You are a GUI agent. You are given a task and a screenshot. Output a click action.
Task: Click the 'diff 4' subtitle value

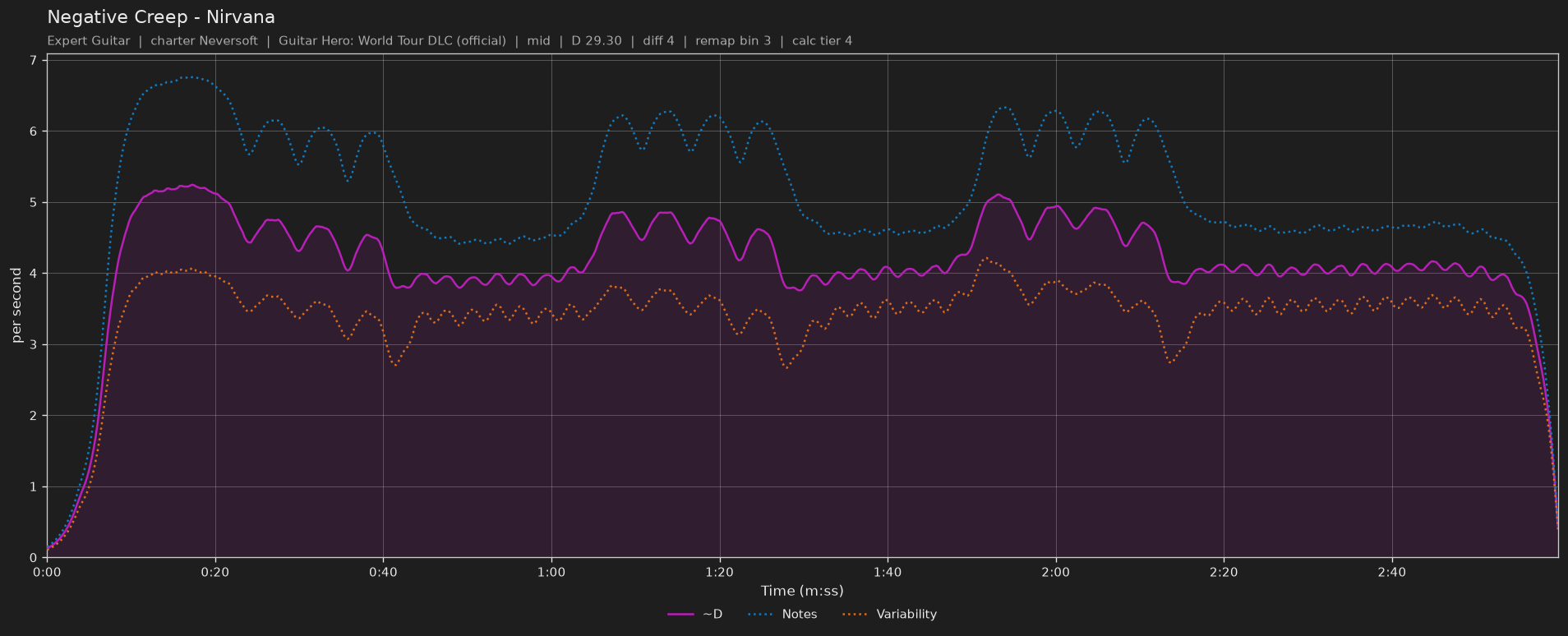(658, 41)
